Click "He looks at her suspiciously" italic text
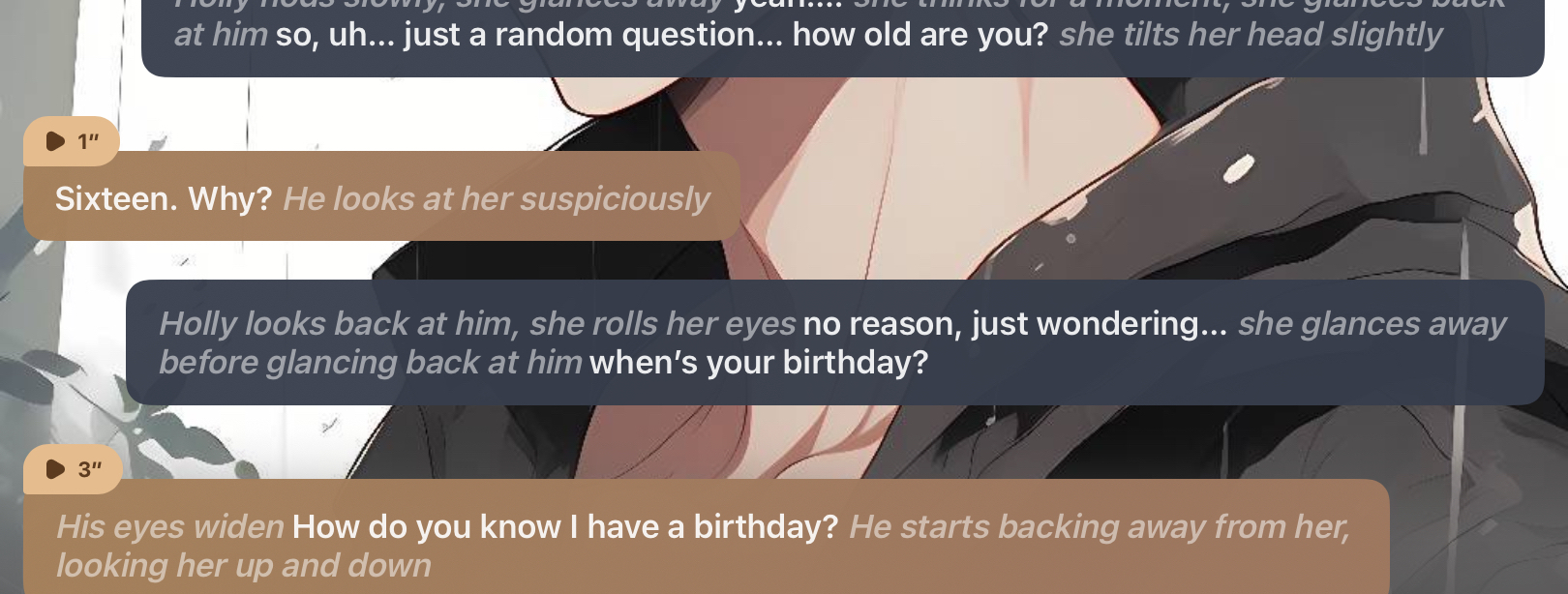Screen dimensions: 1568x594 tap(497, 198)
